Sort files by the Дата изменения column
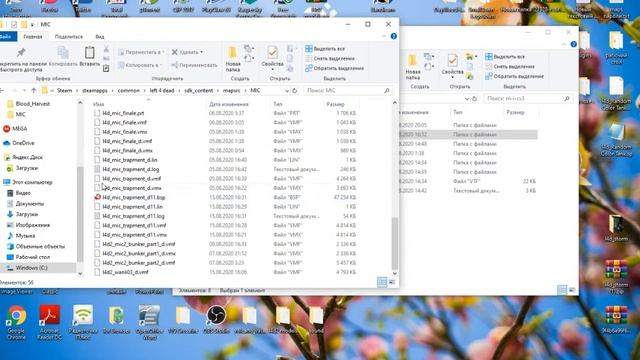Image resolution: width=640 pixels, height=360 pixels. point(229,104)
